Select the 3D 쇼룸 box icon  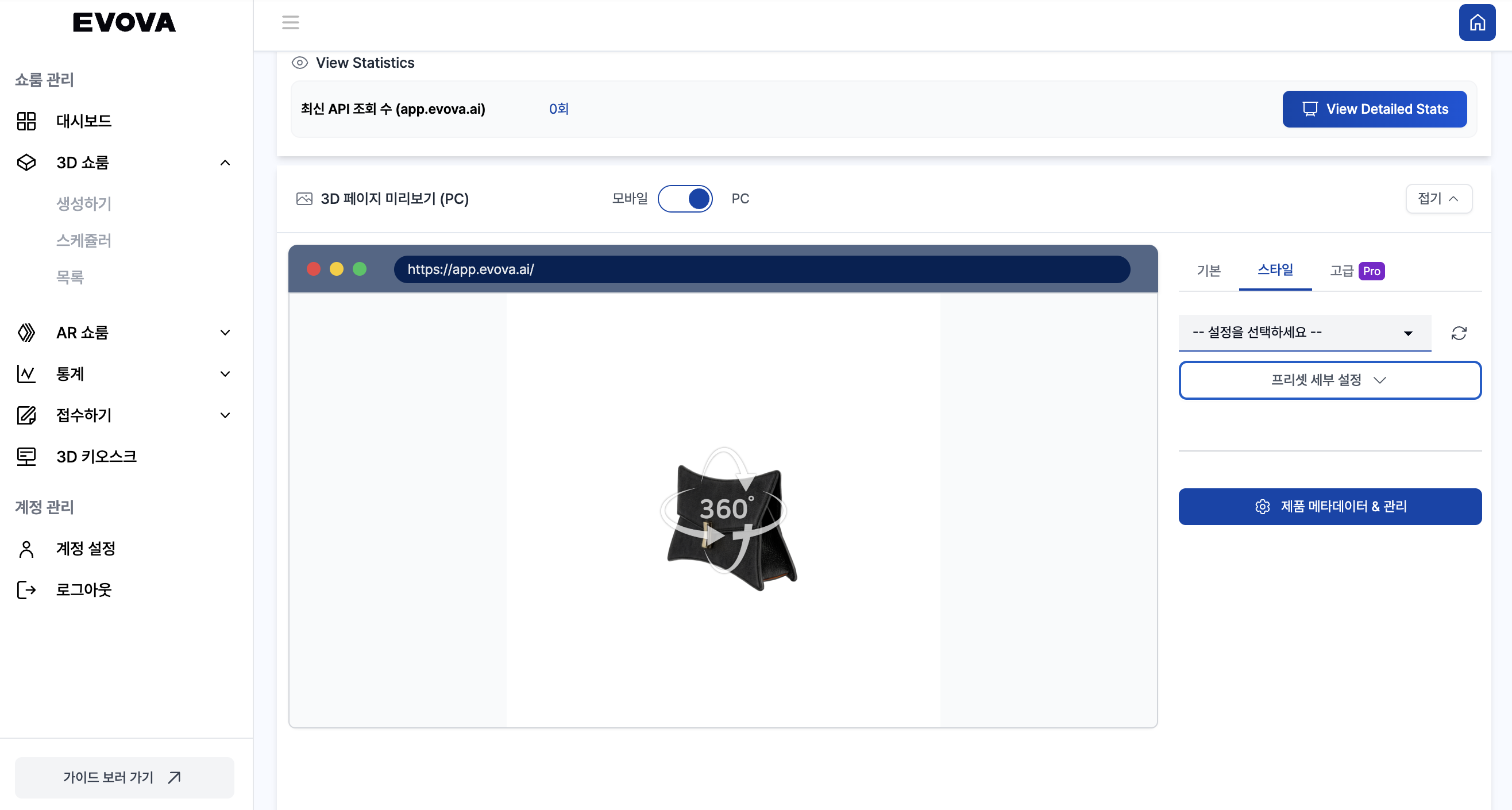pos(26,163)
